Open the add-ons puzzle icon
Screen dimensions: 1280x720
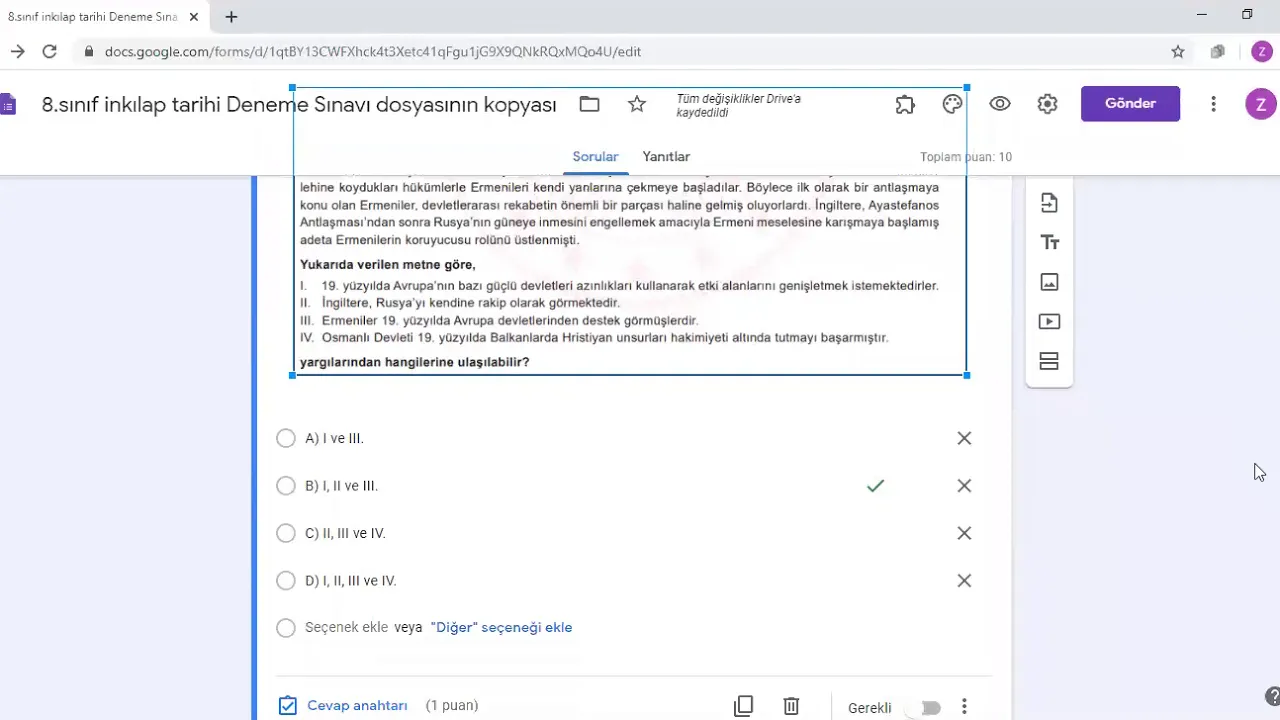(x=905, y=104)
